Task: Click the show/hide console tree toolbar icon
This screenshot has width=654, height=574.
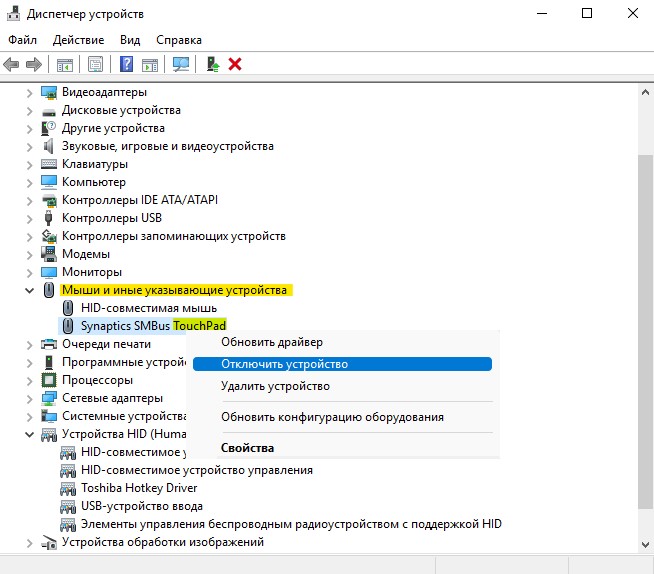Action: tap(65, 65)
